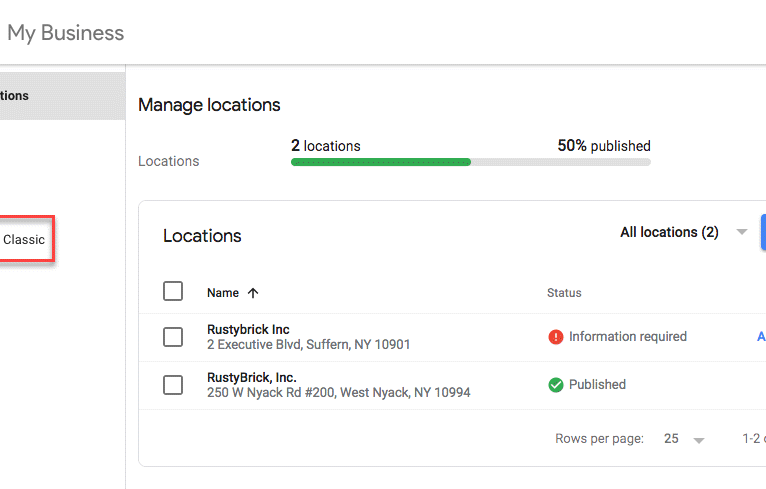Open the Classic item in the sidebar
The image size is (766, 489).
24,240
